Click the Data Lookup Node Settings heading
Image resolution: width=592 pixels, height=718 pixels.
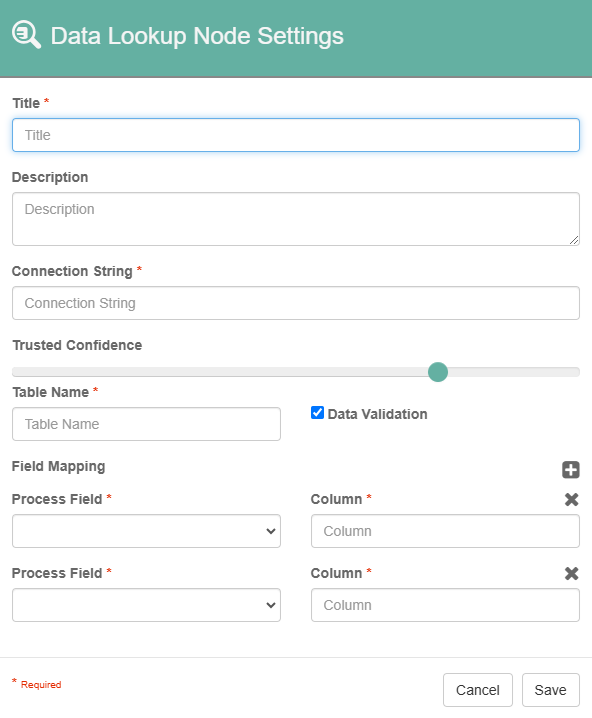pyautogui.click(x=197, y=36)
